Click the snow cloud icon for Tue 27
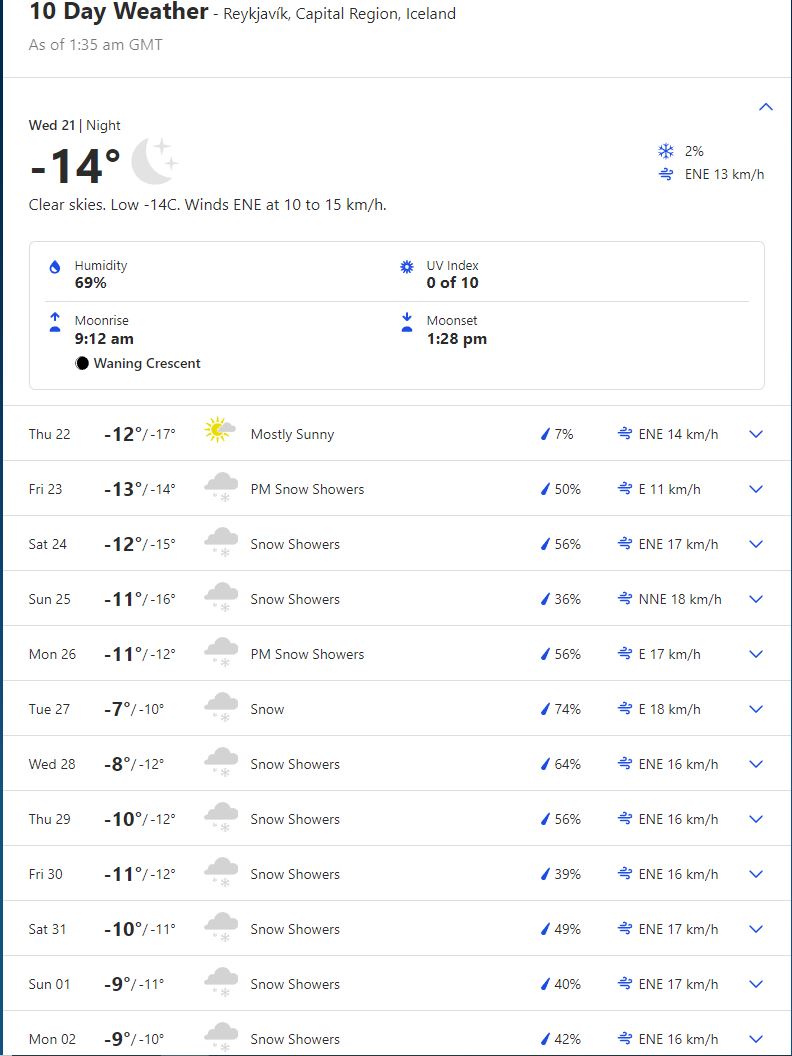This screenshot has height=1056, width=792. tap(221, 707)
